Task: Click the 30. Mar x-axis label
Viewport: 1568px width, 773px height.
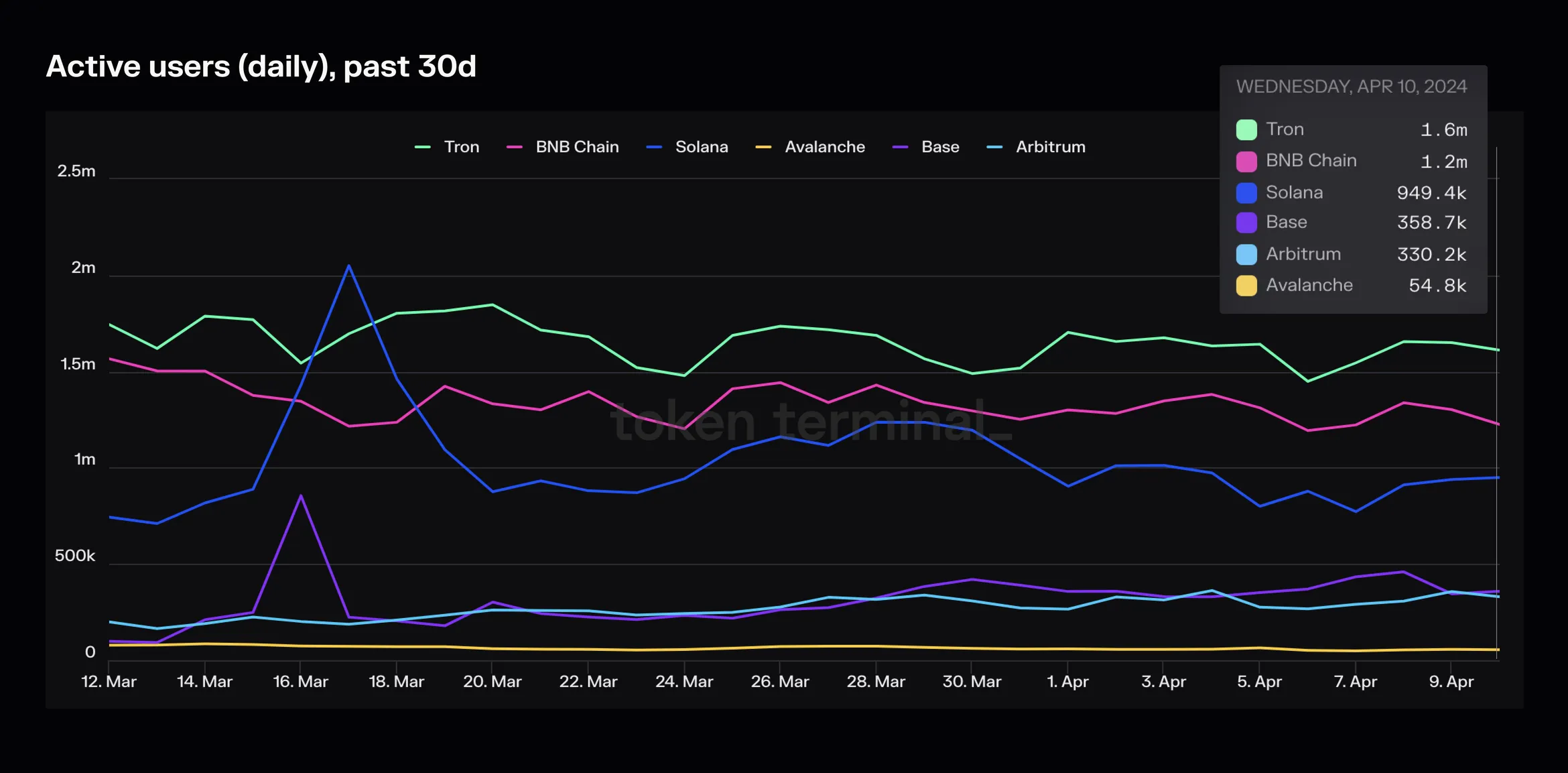Action: coord(972,682)
